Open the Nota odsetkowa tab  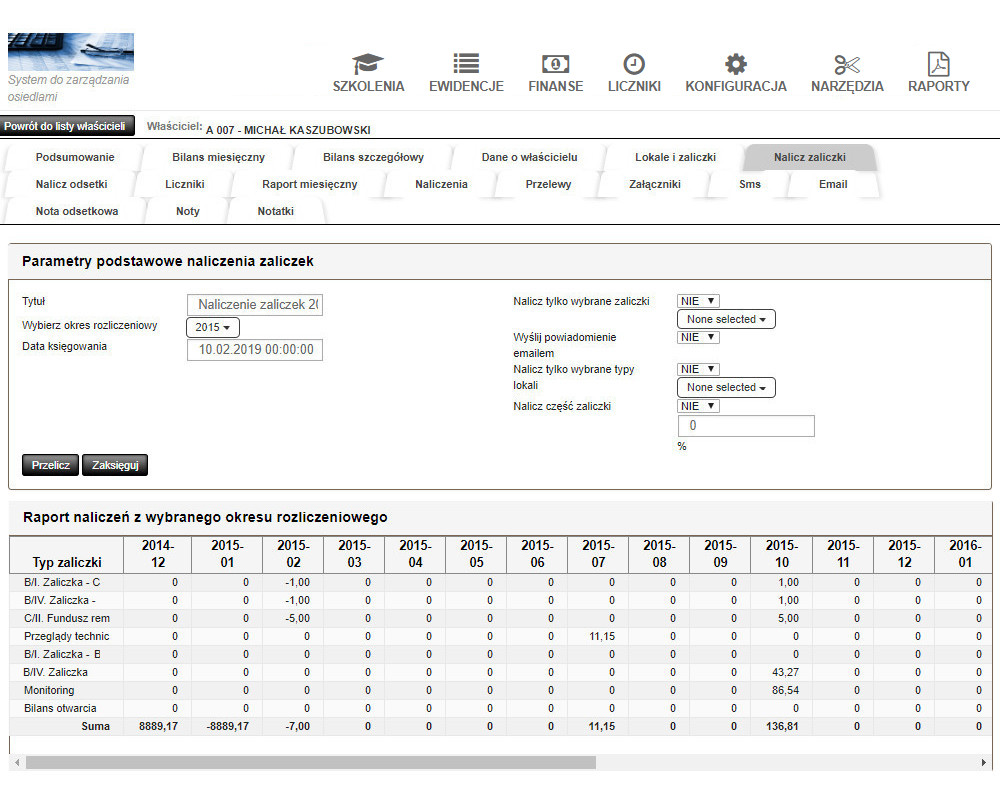[77, 211]
